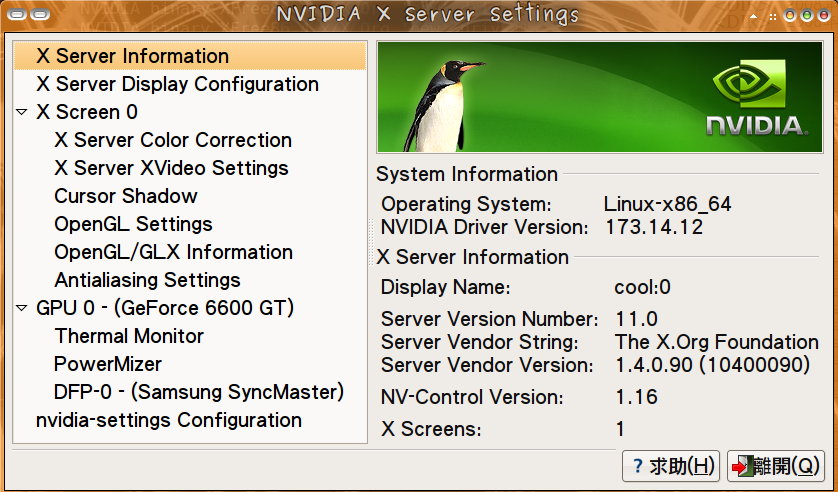The width and height of the screenshot is (838, 492).
Task: Click the 離開(Q) quit button
Action: [x=776, y=466]
